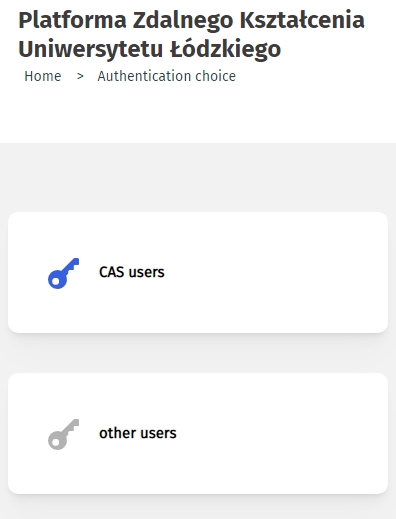
Task: Open the Authentication choice breadcrumb item
Action: [x=167, y=76]
